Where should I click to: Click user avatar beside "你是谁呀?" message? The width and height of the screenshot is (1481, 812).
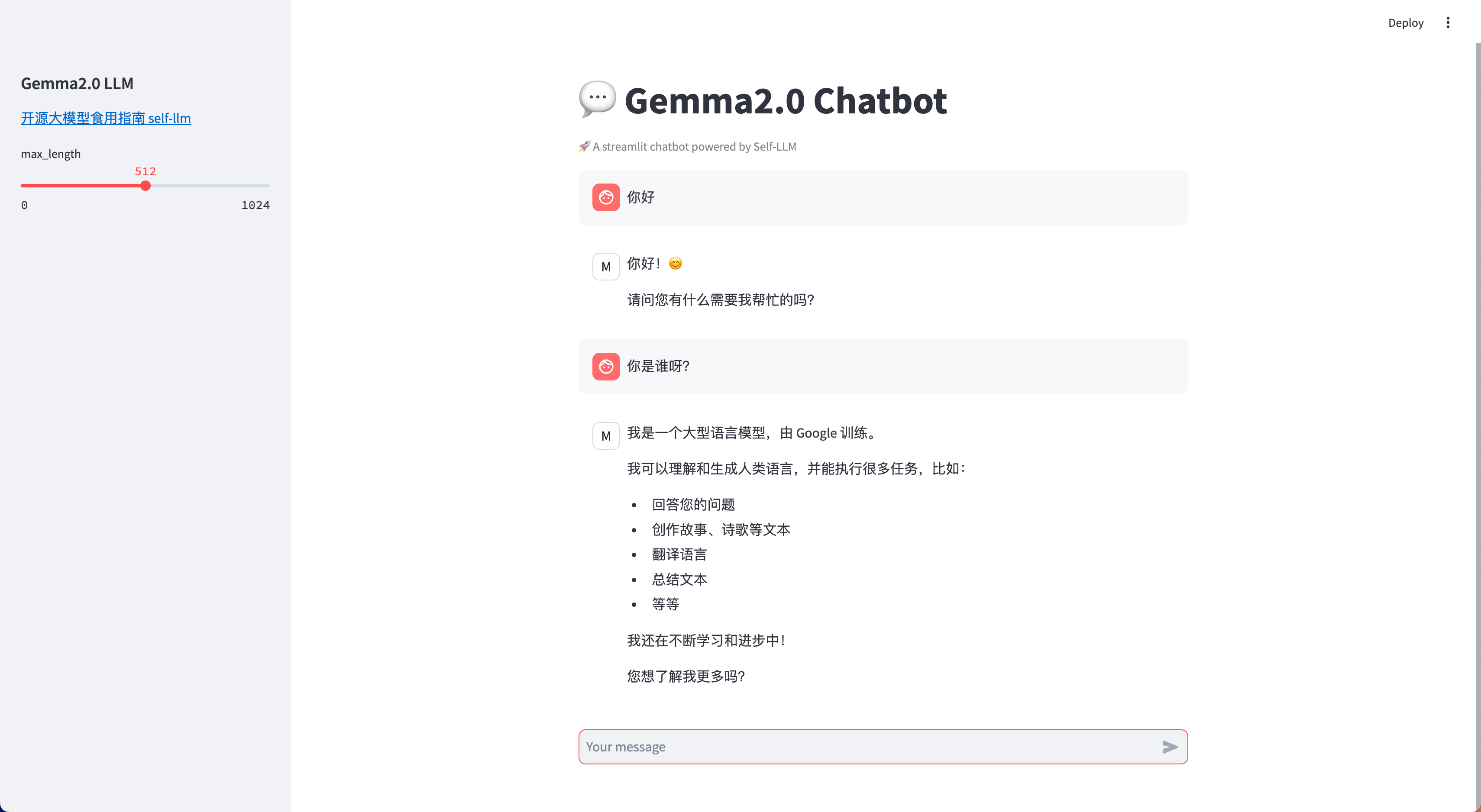point(606,366)
